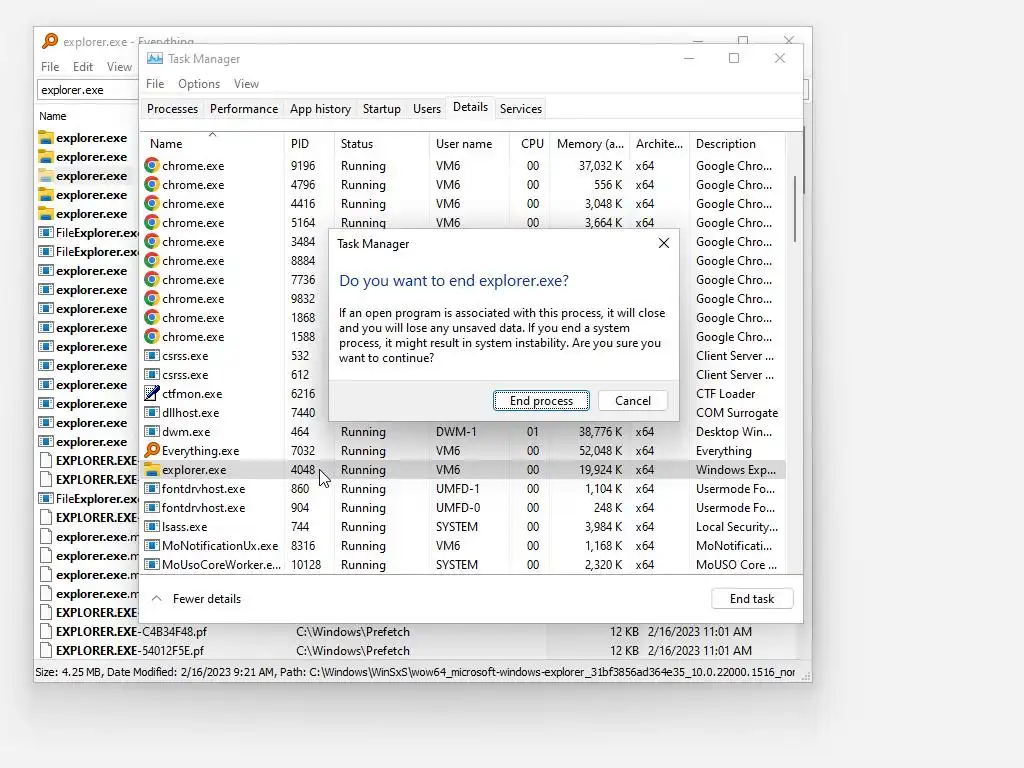
Task: Click End task in Task Manager
Action: click(x=752, y=598)
